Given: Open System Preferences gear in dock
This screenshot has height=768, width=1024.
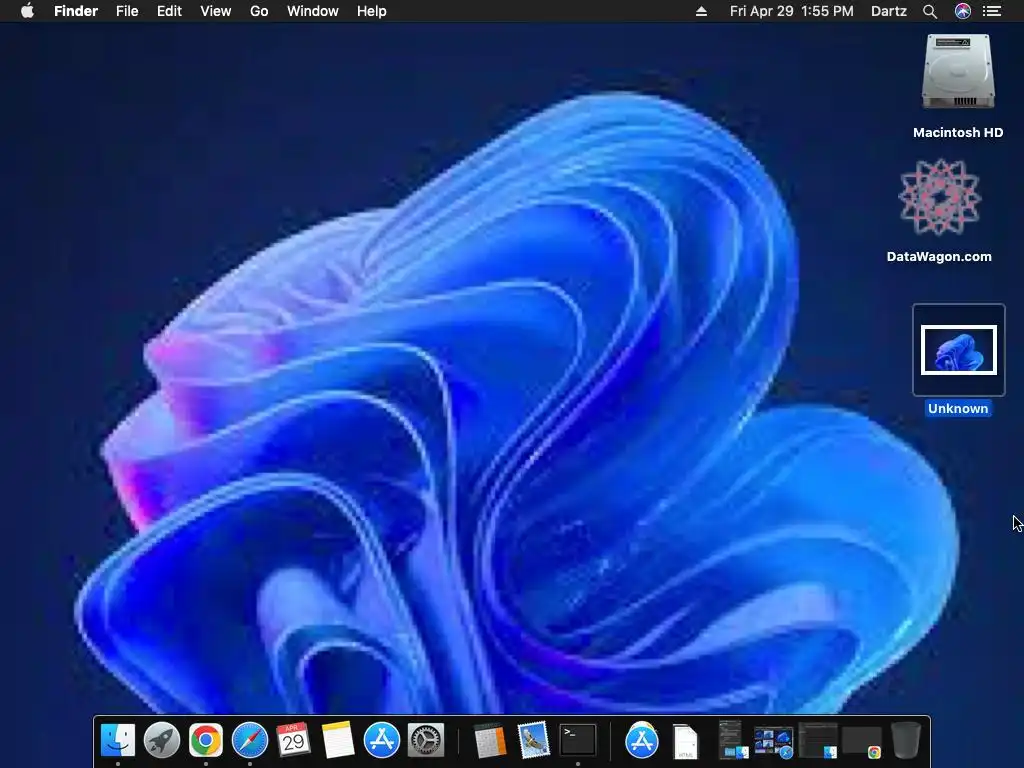Looking at the screenshot, I should click(x=426, y=740).
